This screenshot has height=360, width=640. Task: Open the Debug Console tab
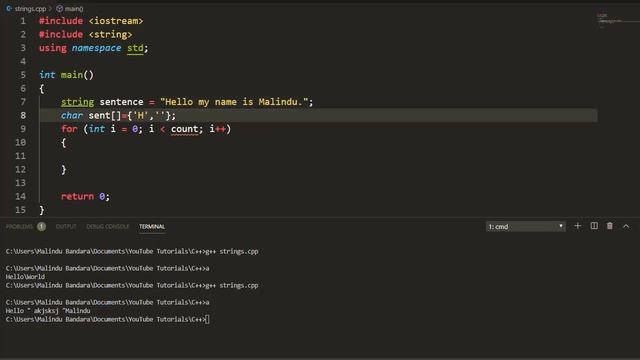pos(108,227)
